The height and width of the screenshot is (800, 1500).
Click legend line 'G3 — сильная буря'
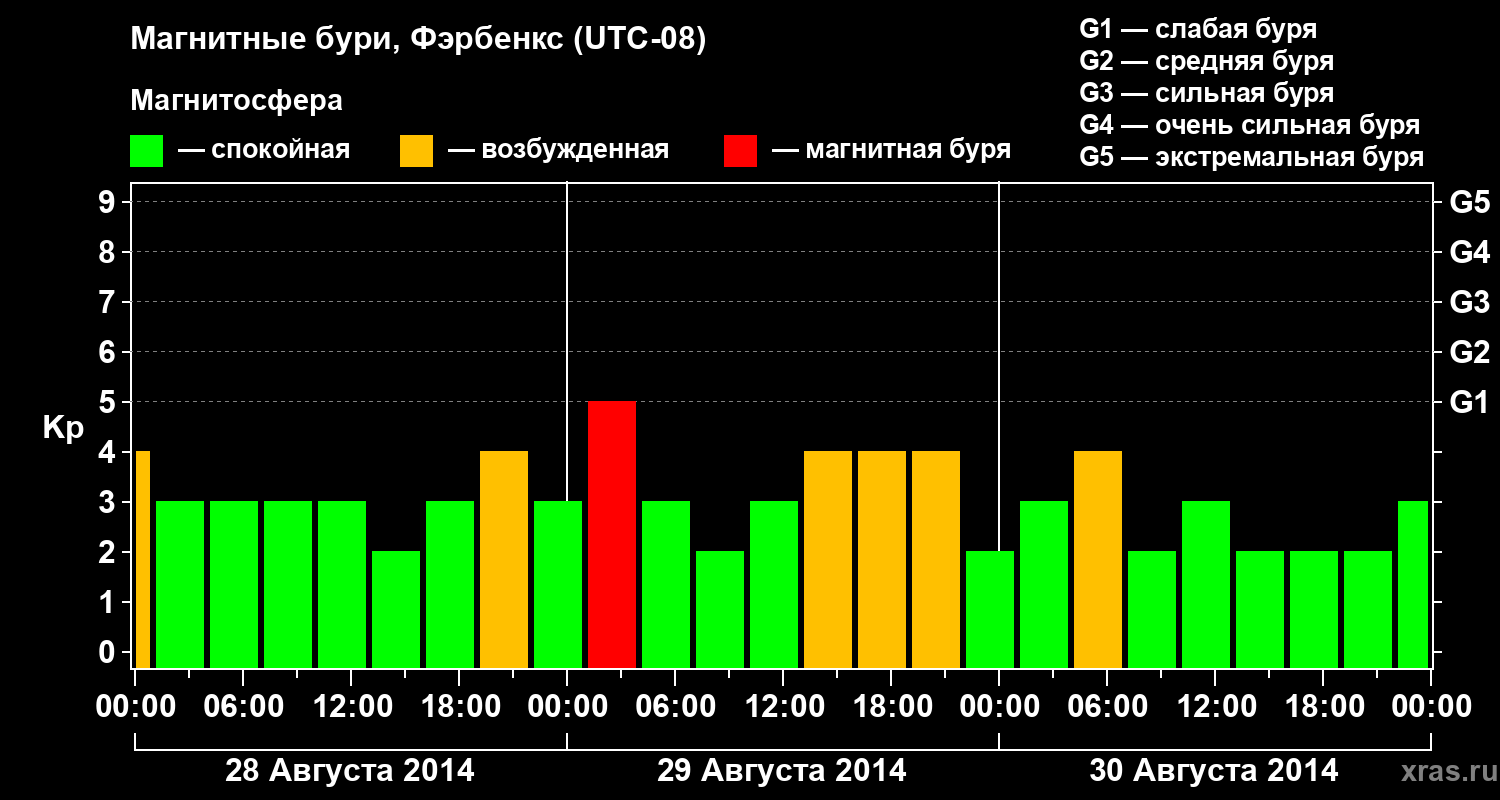[1207, 93]
